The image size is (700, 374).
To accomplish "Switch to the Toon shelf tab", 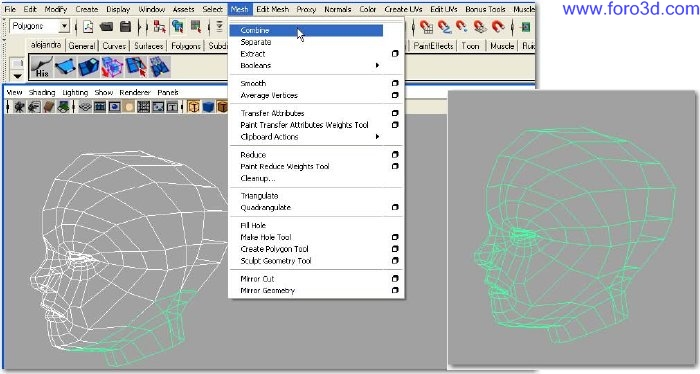I will pos(470,46).
